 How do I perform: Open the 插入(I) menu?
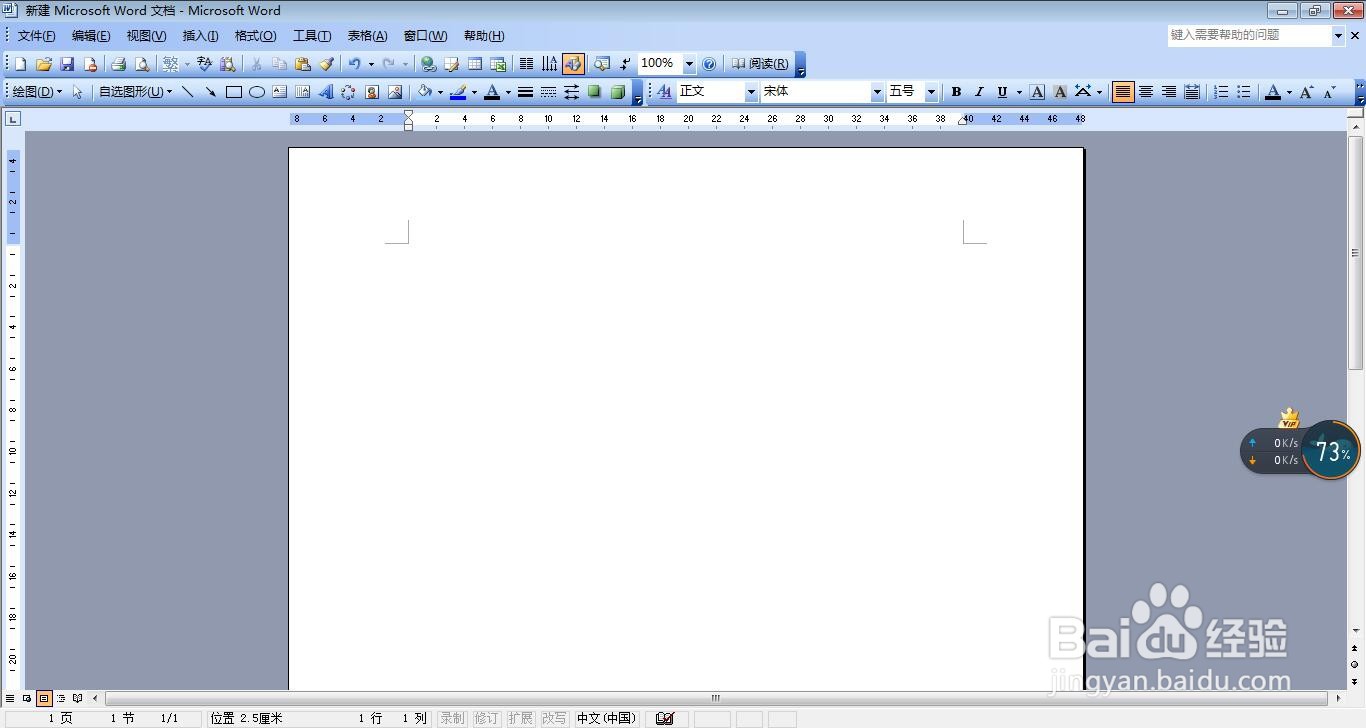click(x=200, y=36)
